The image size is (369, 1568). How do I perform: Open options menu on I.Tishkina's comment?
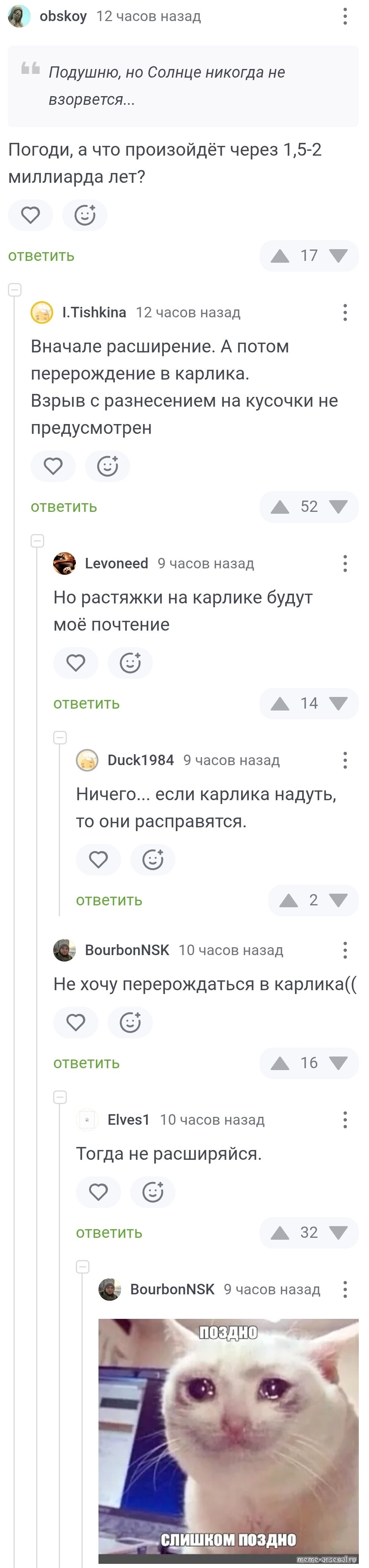[x=344, y=312]
